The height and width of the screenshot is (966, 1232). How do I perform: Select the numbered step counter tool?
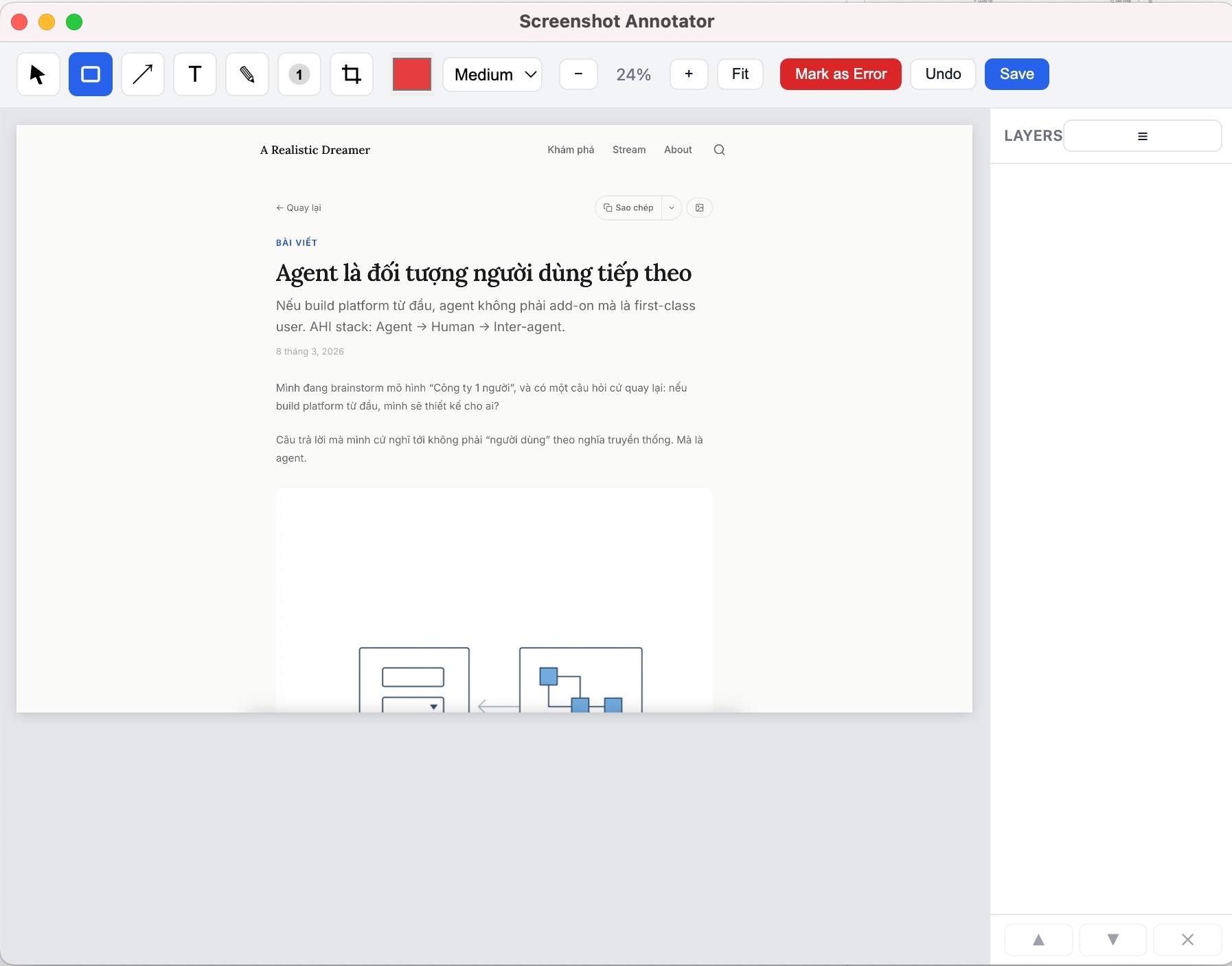point(299,74)
